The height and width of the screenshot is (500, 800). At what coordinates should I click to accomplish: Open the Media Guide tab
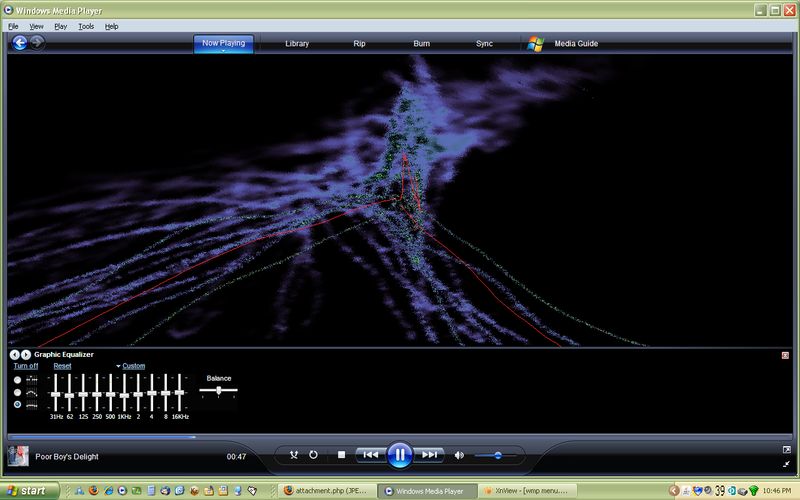click(x=576, y=43)
